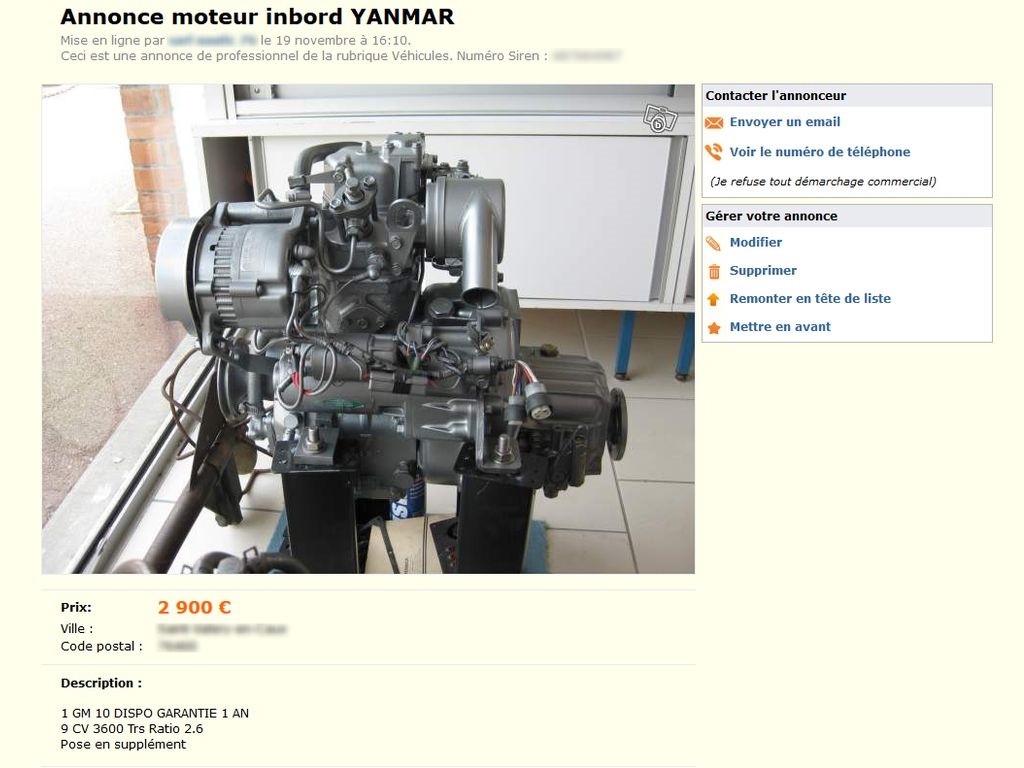Select the Modifier link
Image resolution: width=1024 pixels, height=768 pixels.
pyautogui.click(x=756, y=242)
